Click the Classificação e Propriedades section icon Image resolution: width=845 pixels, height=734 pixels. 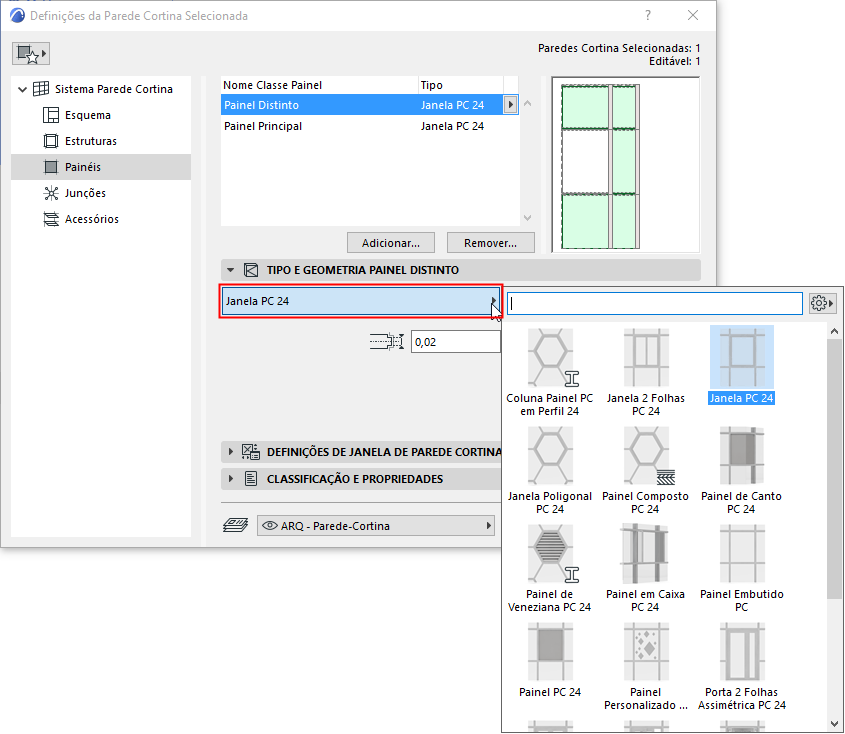coord(251,479)
